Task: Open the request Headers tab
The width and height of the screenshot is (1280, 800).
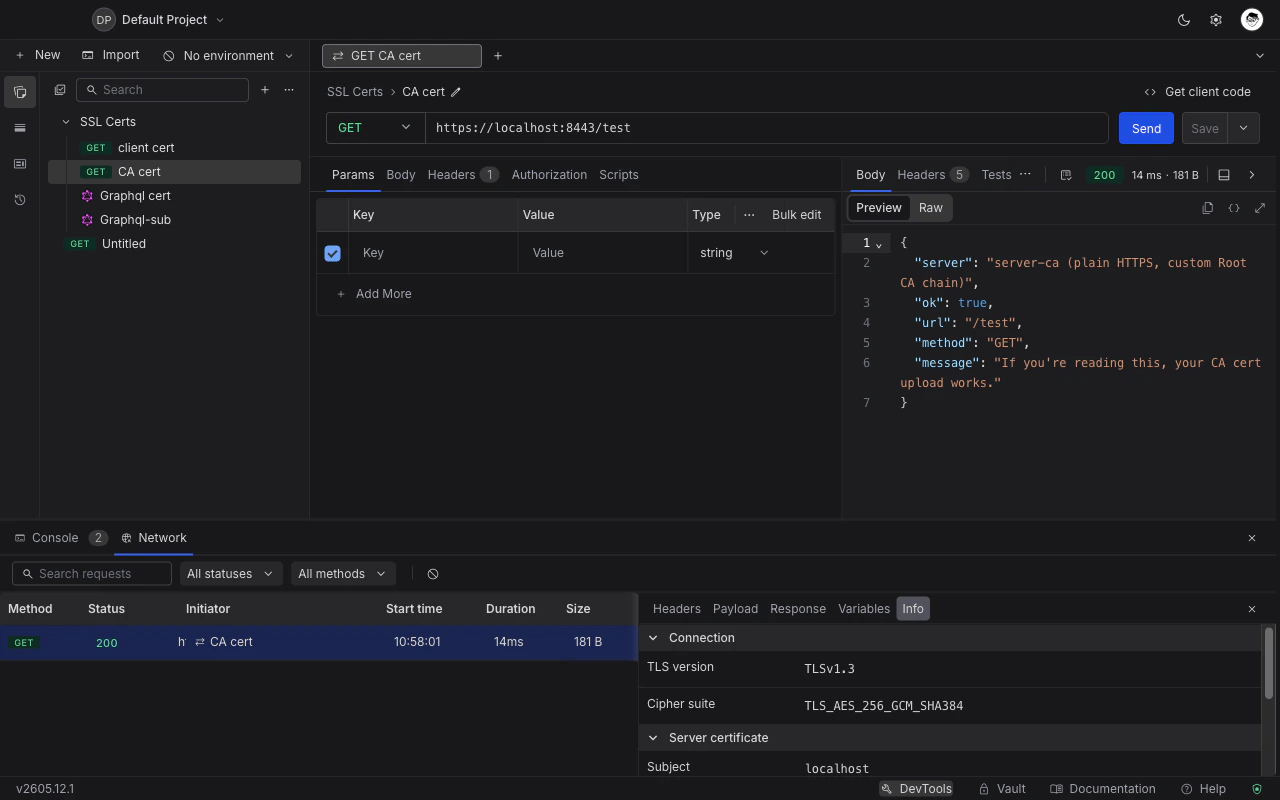Action: pyautogui.click(x=463, y=175)
